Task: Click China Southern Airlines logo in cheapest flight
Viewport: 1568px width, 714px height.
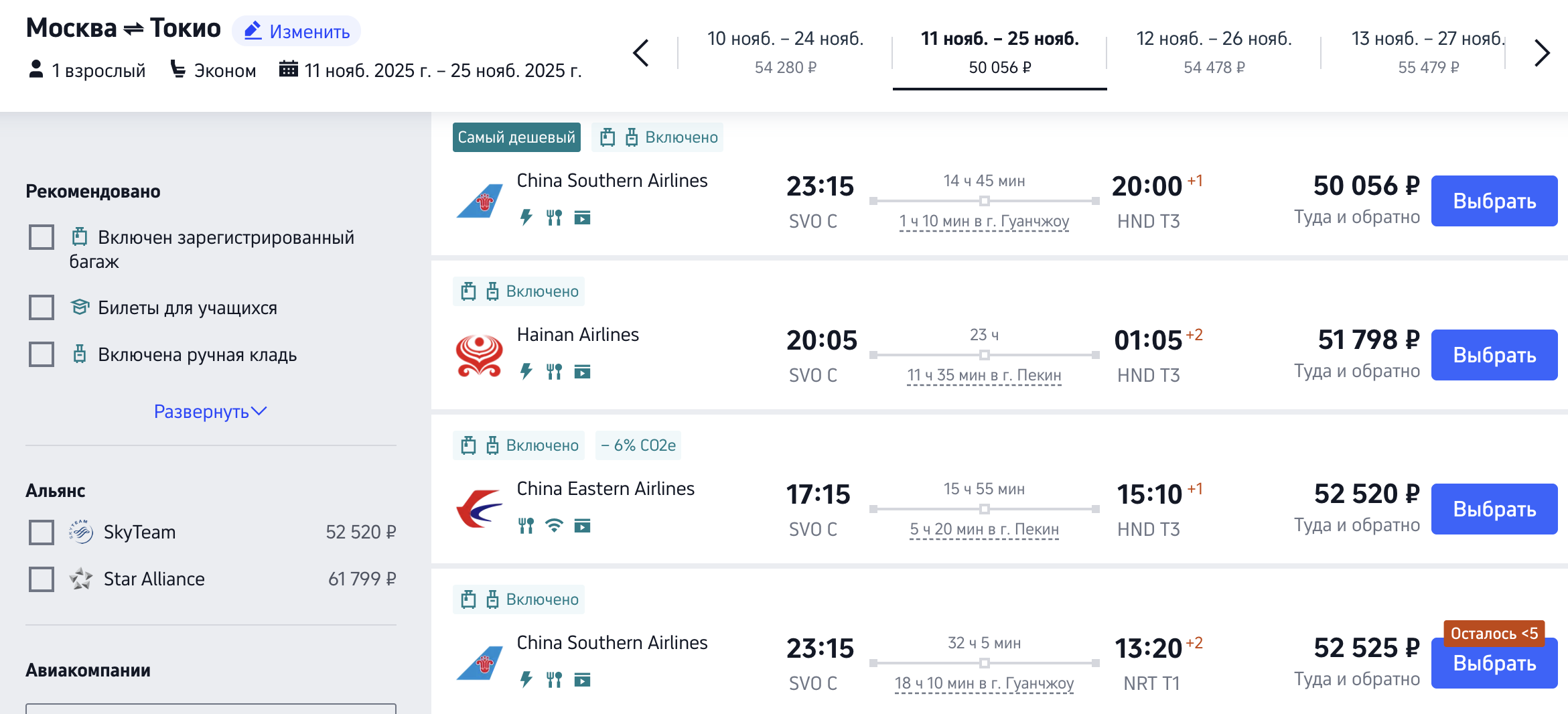Action: pyautogui.click(x=480, y=200)
